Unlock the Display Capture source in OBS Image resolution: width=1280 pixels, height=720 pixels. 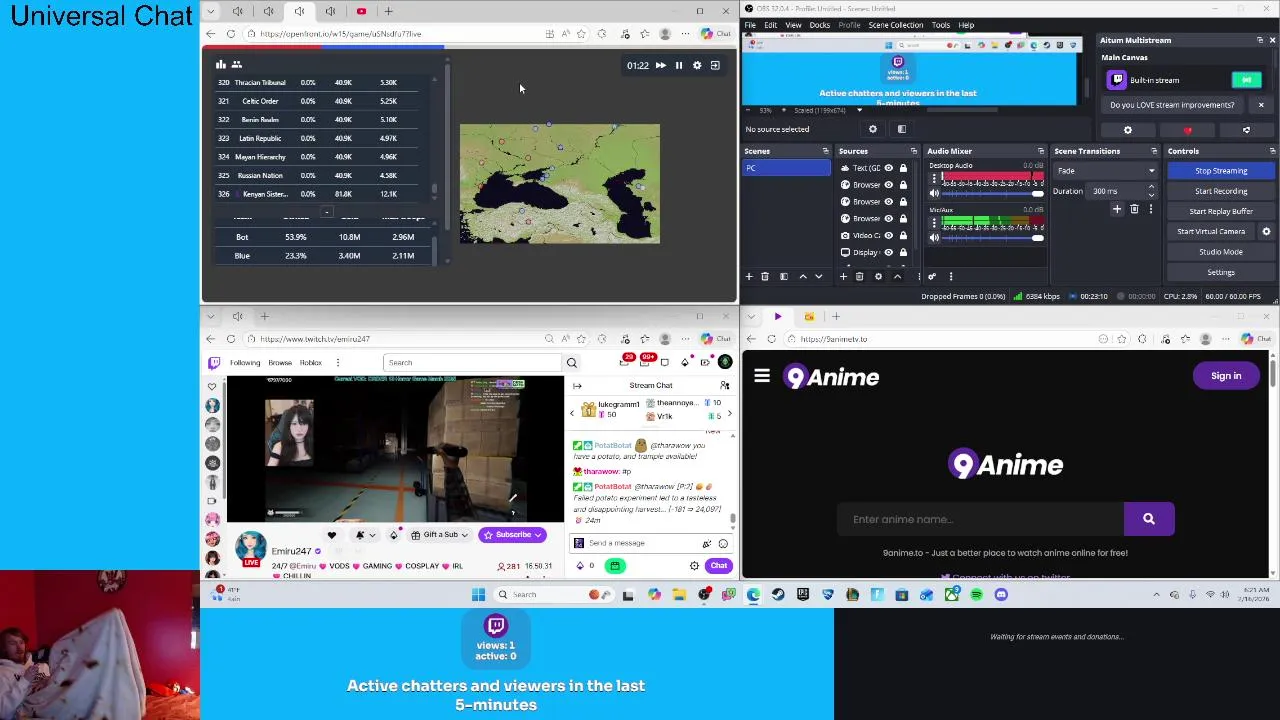tap(903, 252)
